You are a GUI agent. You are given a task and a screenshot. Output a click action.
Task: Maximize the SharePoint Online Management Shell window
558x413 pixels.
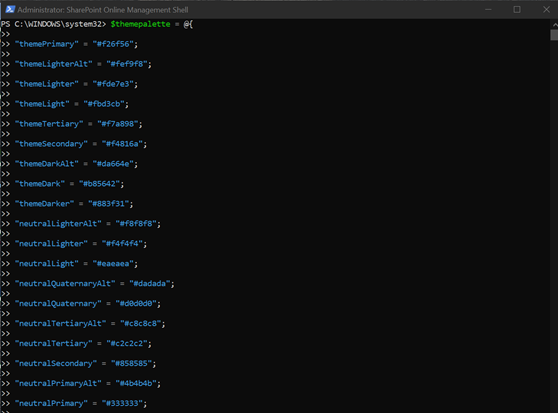click(x=517, y=10)
